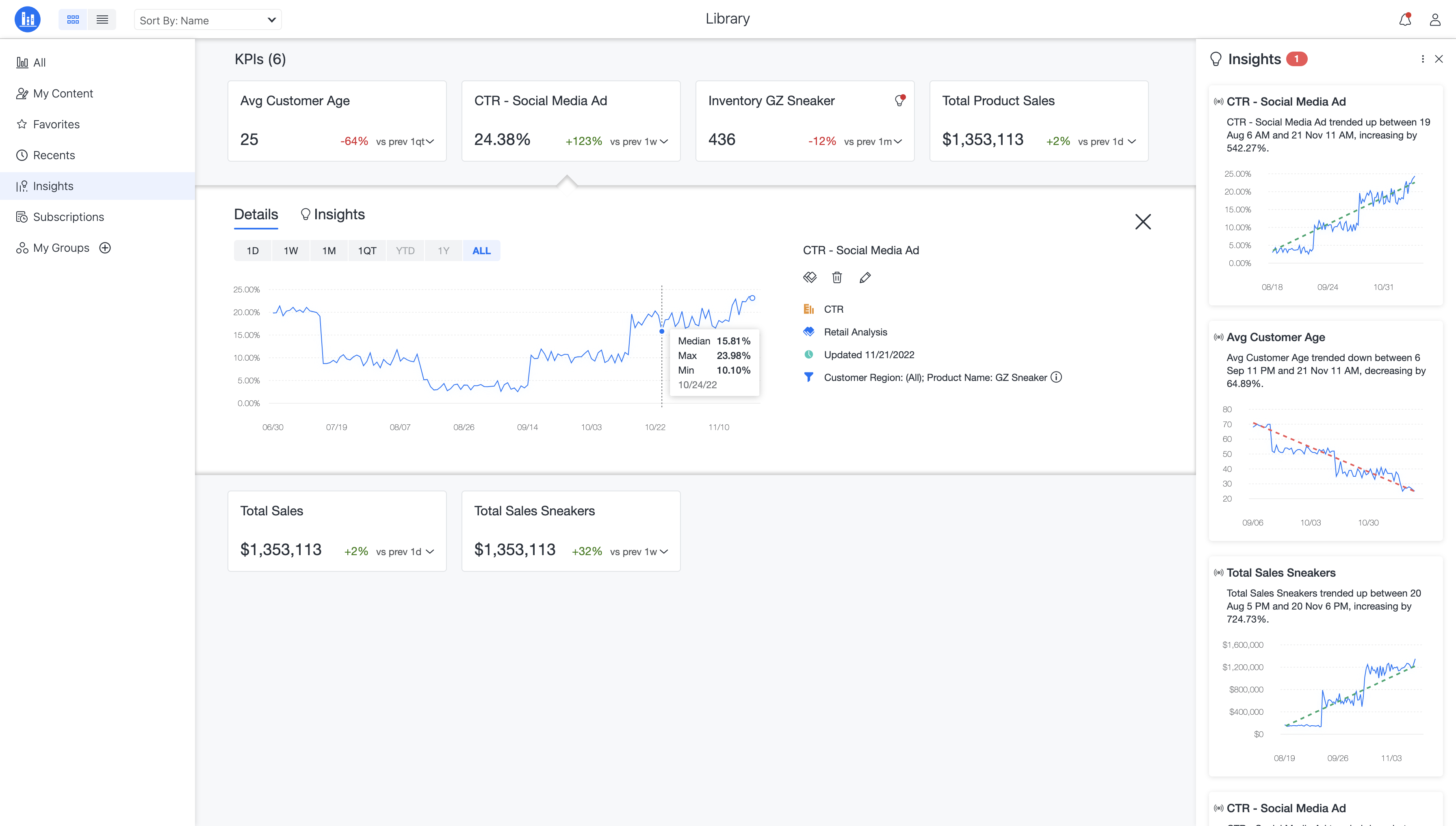Click the delete trash icon for CTR KPI
The width and height of the screenshot is (1456, 826).
pyautogui.click(x=837, y=277)
